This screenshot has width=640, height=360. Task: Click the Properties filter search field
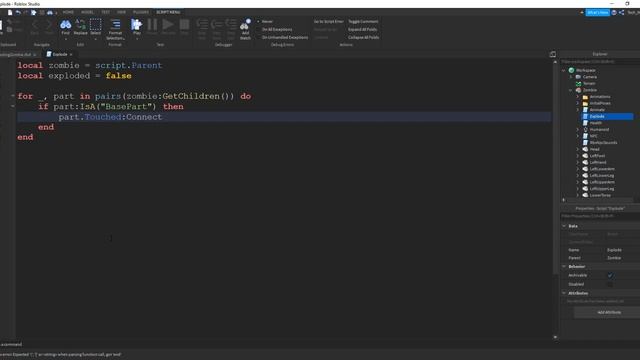[600, 216]
